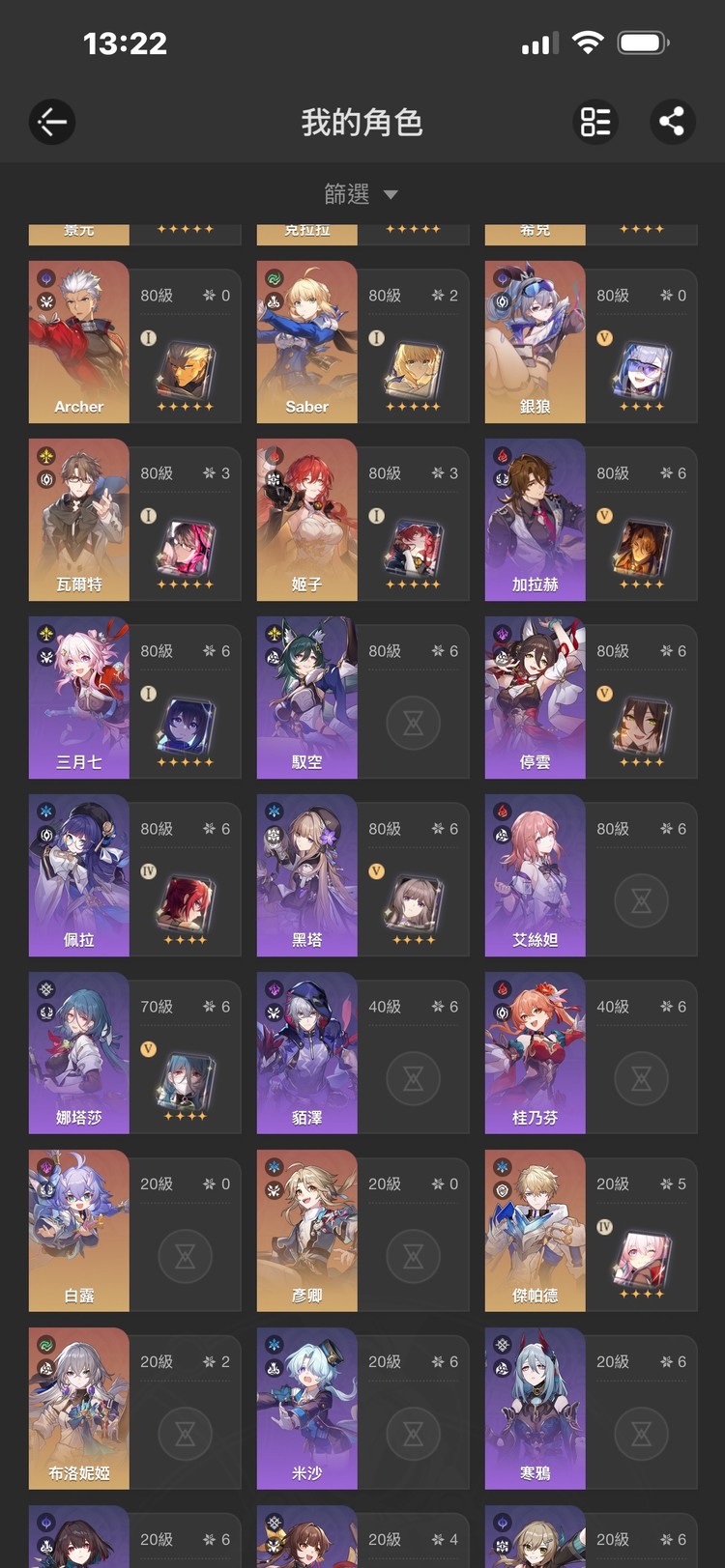Open the 停雲 character card
This screenshot has height=1568, width=725.
click(x=591, y=698)
